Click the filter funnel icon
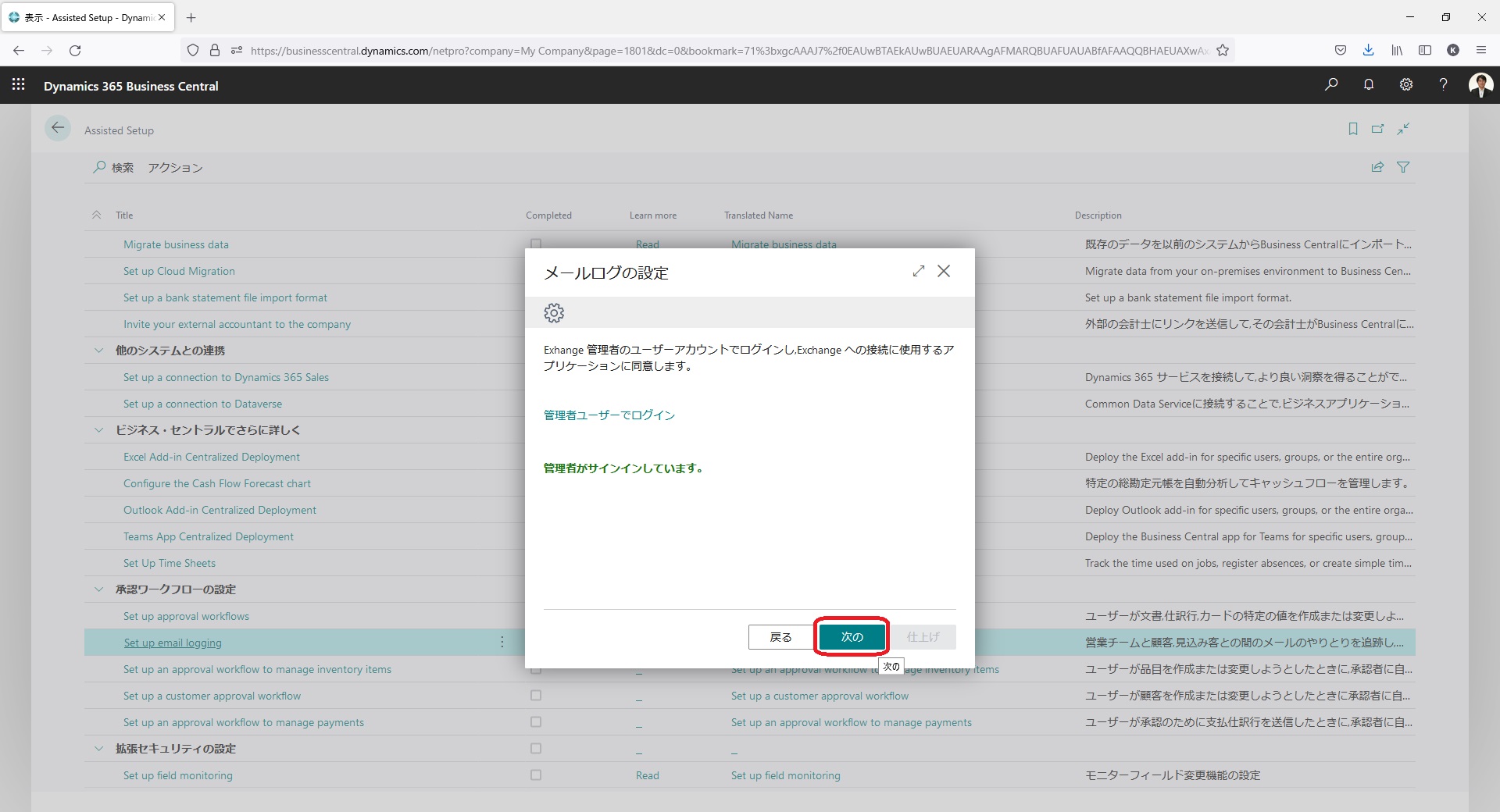 (x=1403, y=167)
